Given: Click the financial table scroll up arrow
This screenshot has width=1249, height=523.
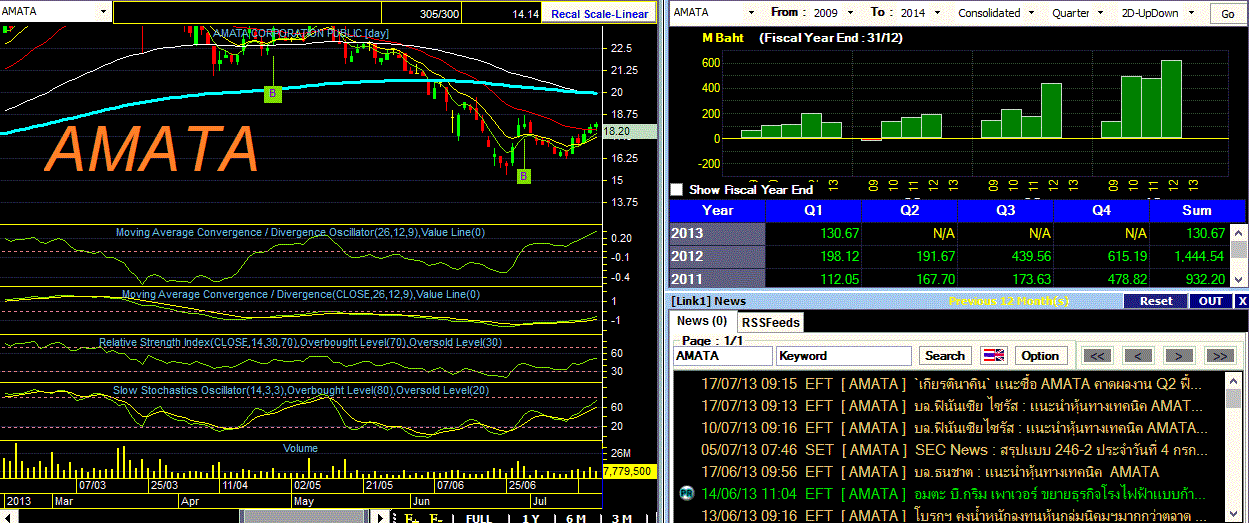Looking at the screenshot, I should pos(1238,231).
